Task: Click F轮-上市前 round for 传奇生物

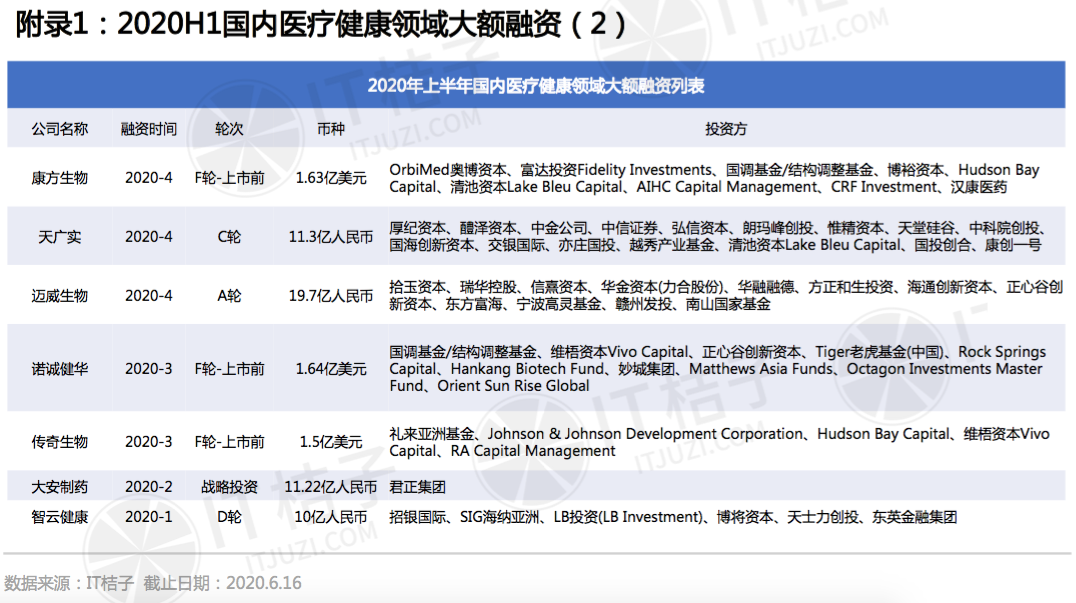Action: [x=229, y=442]
